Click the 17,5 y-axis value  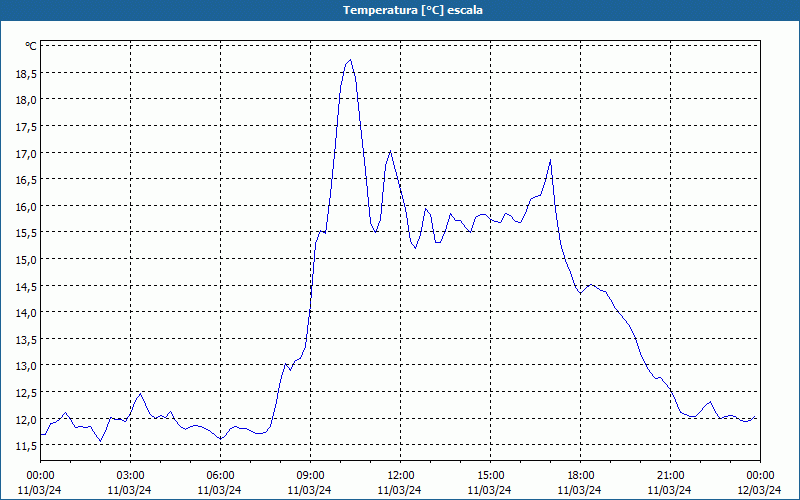26,127
